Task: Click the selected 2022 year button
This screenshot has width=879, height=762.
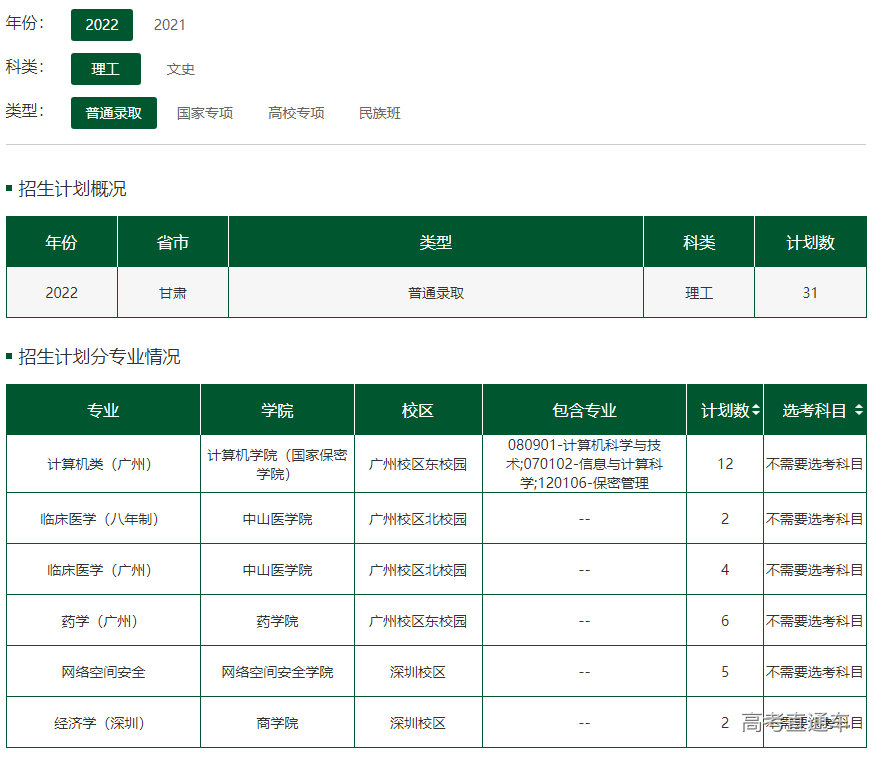Action: pos(102,23)
